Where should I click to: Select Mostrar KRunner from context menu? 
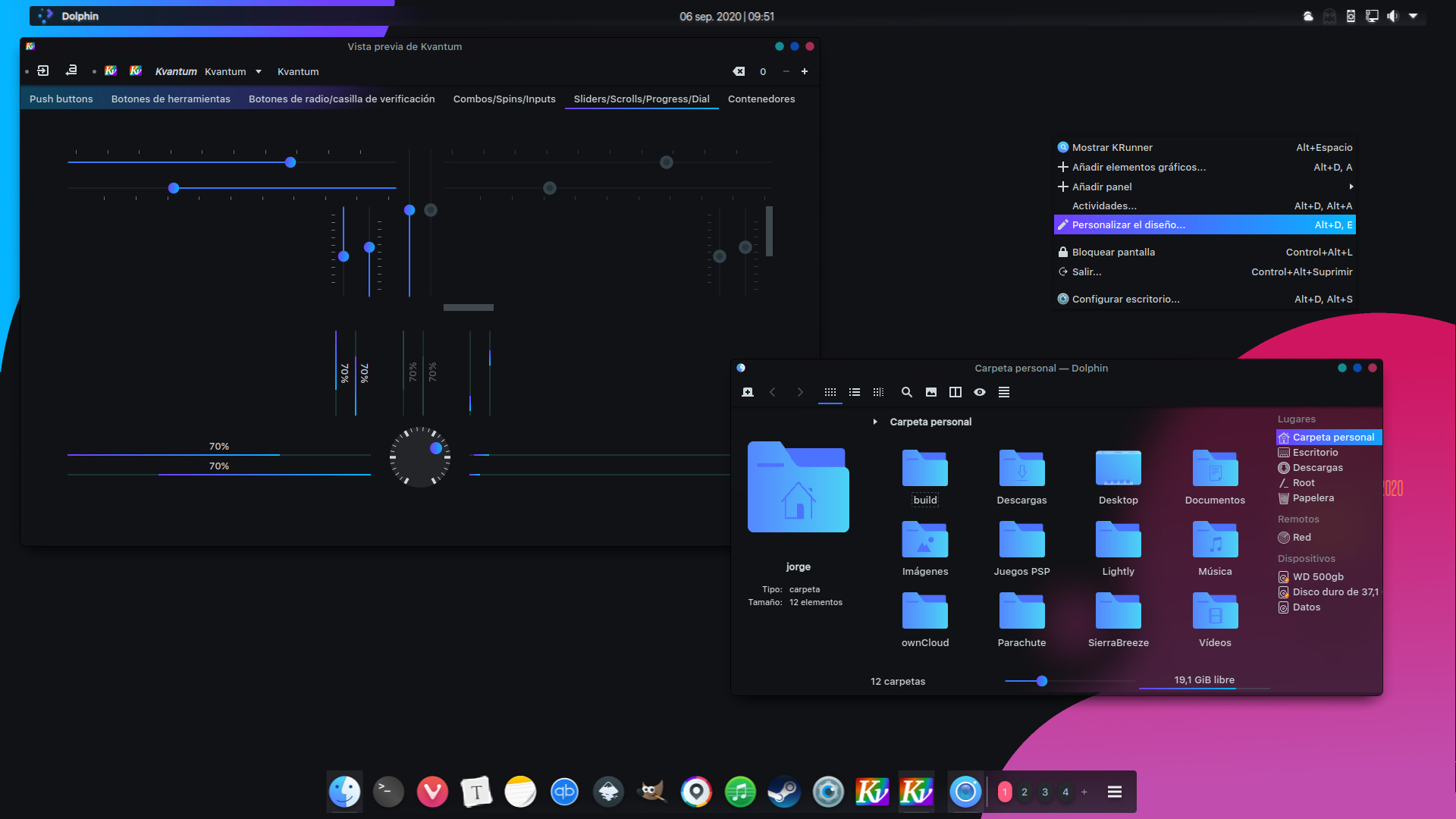[1205, 147]
